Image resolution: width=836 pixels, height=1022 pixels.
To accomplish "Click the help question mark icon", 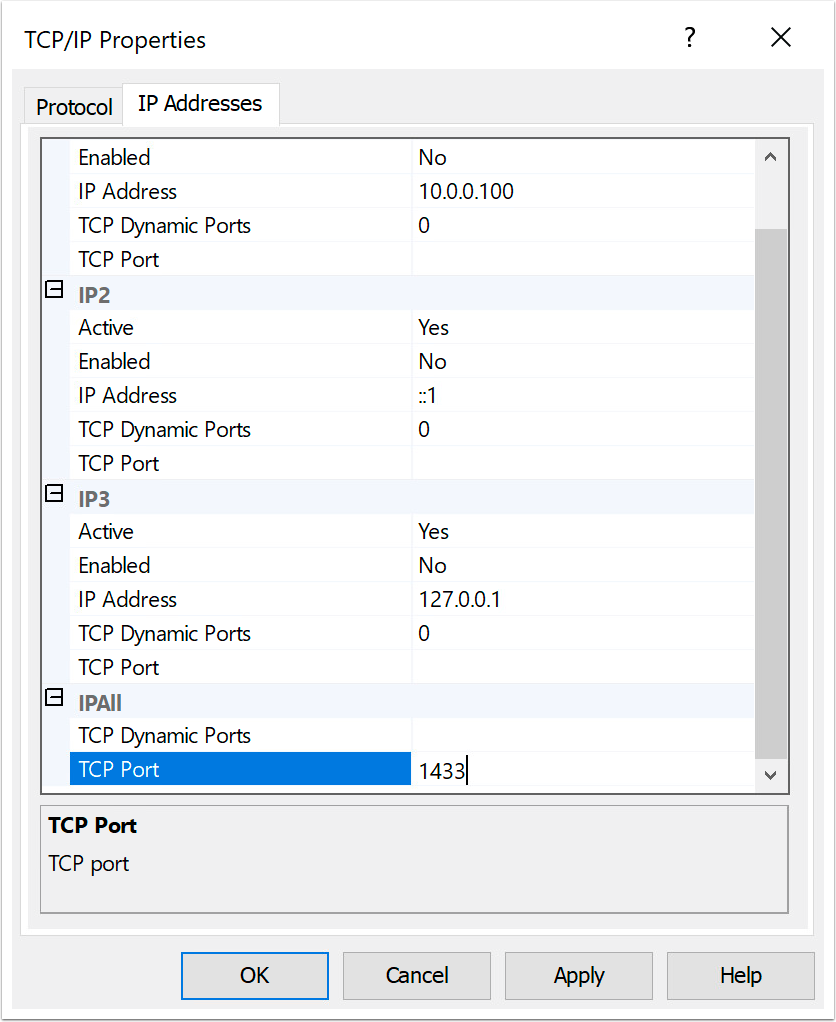I will coord(690,37).
